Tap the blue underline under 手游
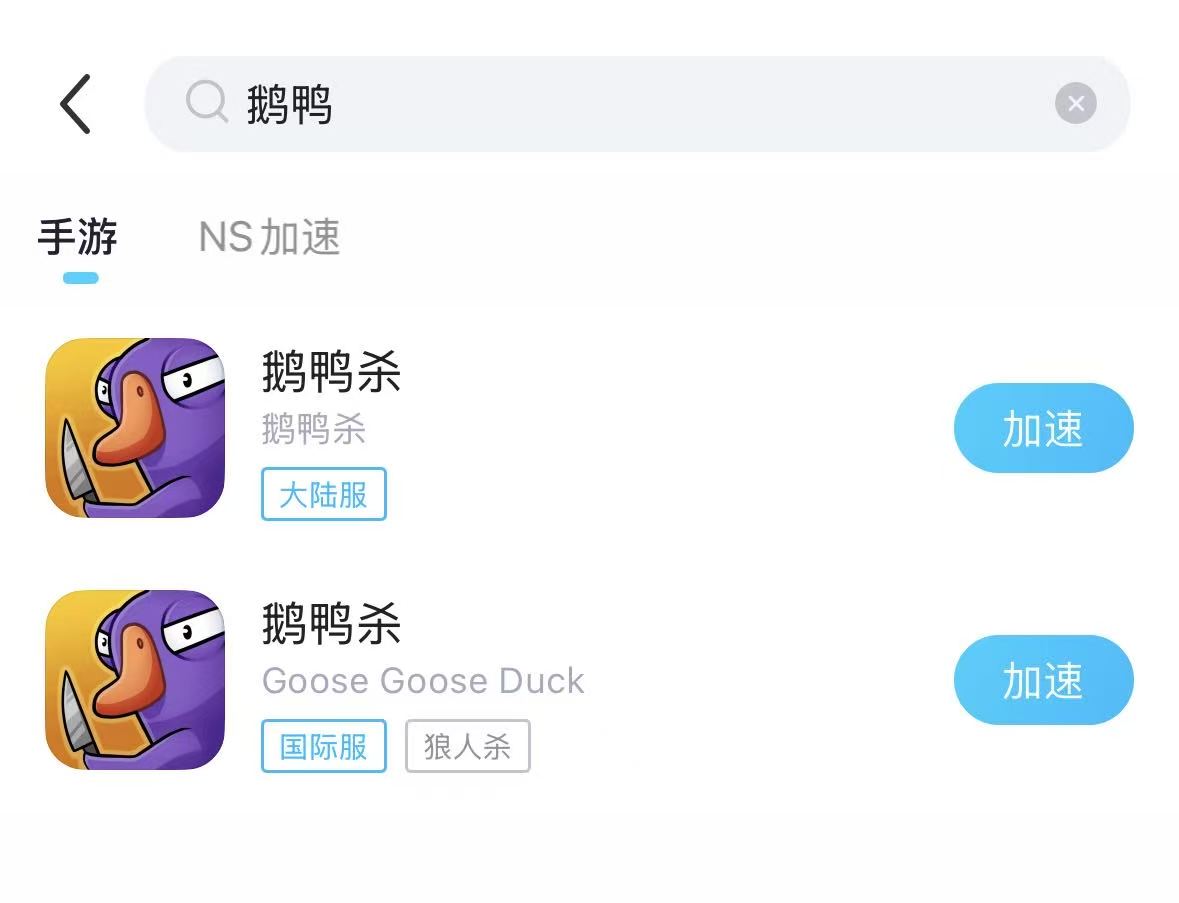 [x=80, y=278]
